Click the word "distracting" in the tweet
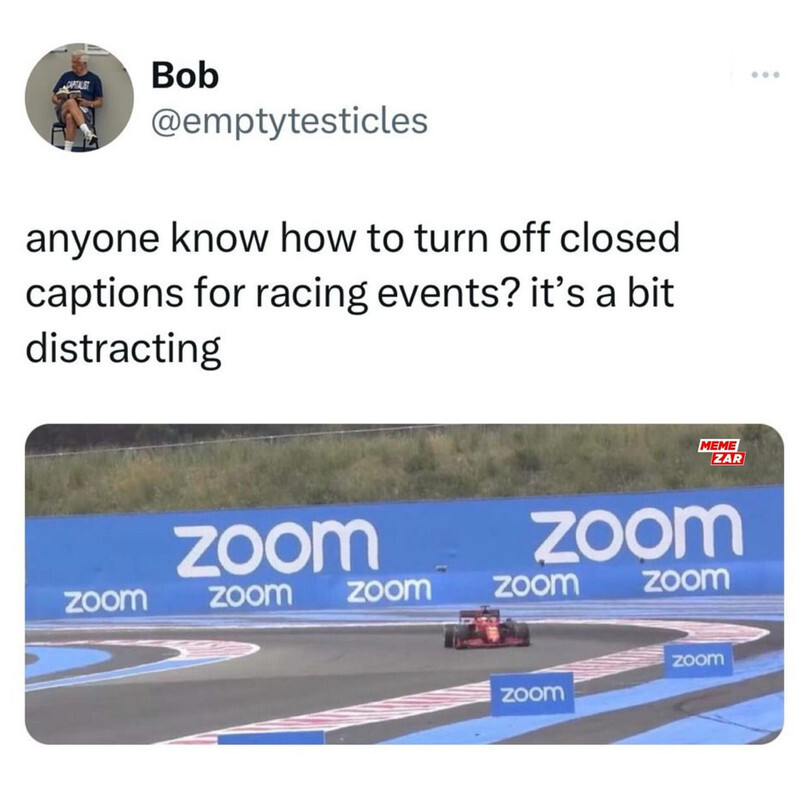 (x=123, y=349)
